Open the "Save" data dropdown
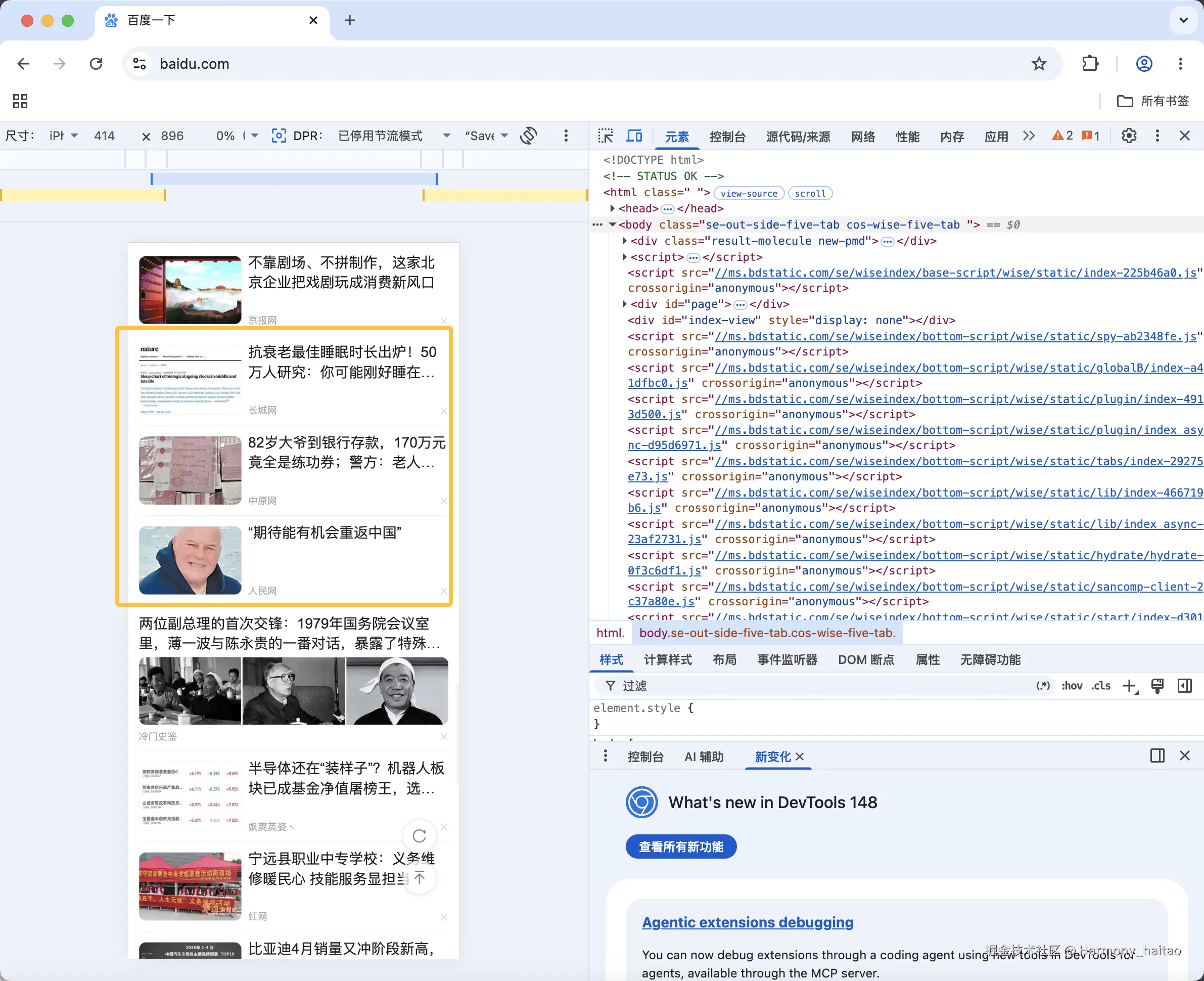The width and height of the screenshot is (1204, 981). (486, 136)
